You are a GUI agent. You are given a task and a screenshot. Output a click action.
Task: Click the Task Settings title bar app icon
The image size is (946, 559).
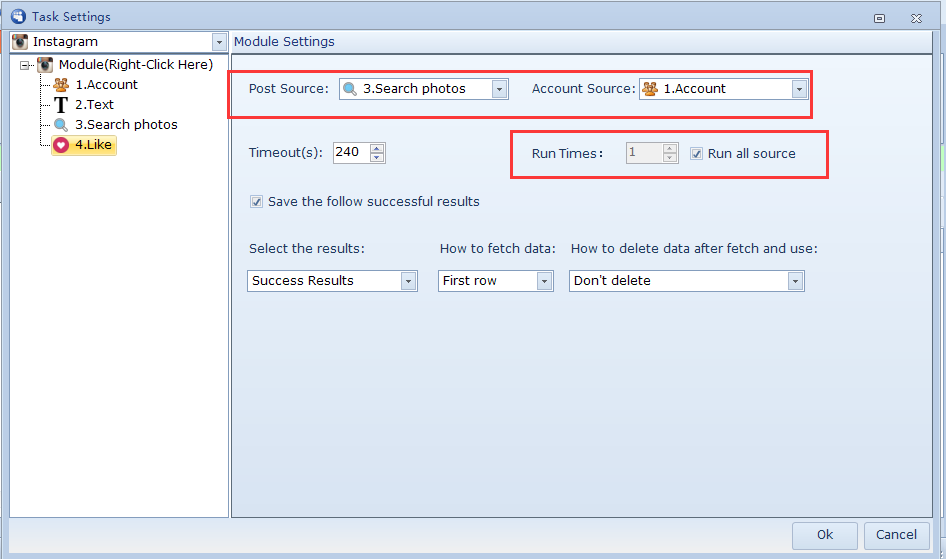(17, 16)
